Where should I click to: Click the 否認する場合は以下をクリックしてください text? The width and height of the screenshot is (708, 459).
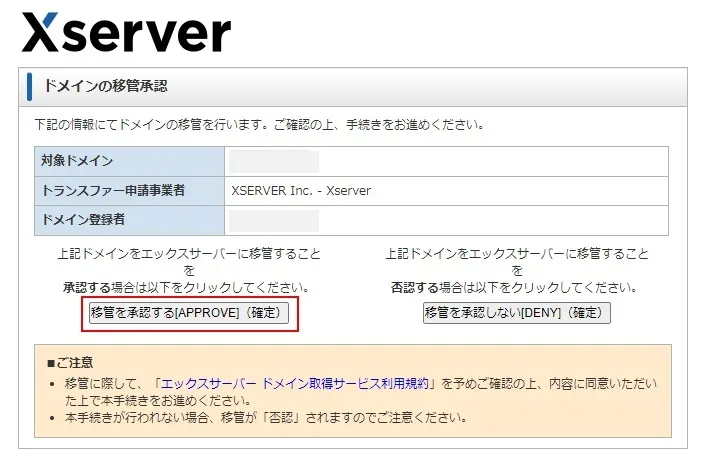[514, 287]
